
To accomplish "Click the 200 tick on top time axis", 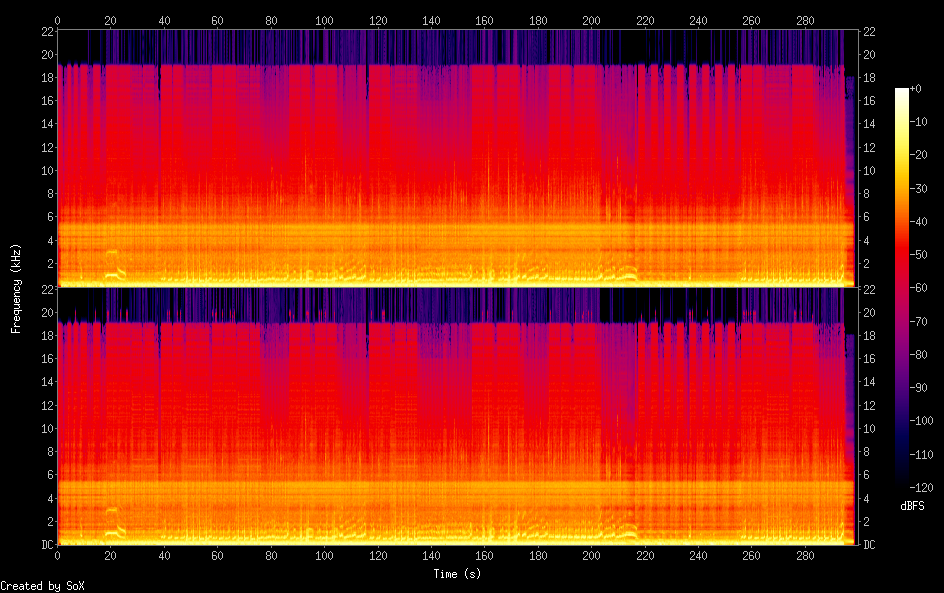I will [x=591, y=20].
